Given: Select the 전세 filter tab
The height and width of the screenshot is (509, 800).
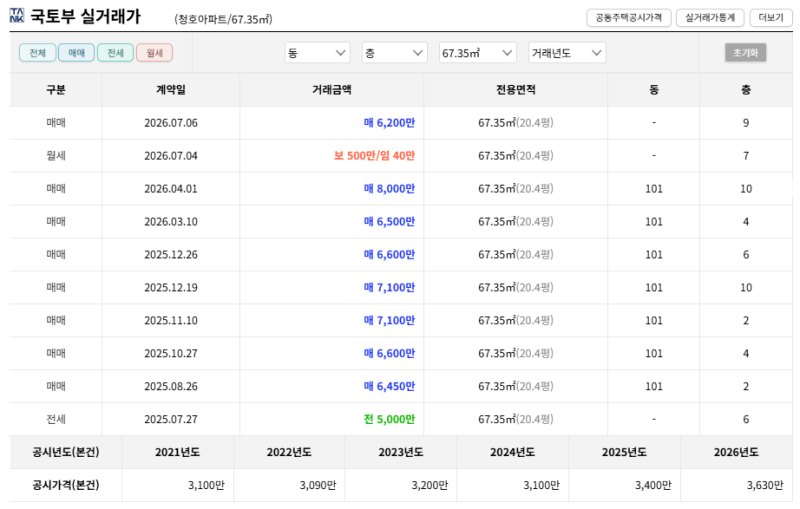Looking at the screenshot, I should [x=115, y=53].
